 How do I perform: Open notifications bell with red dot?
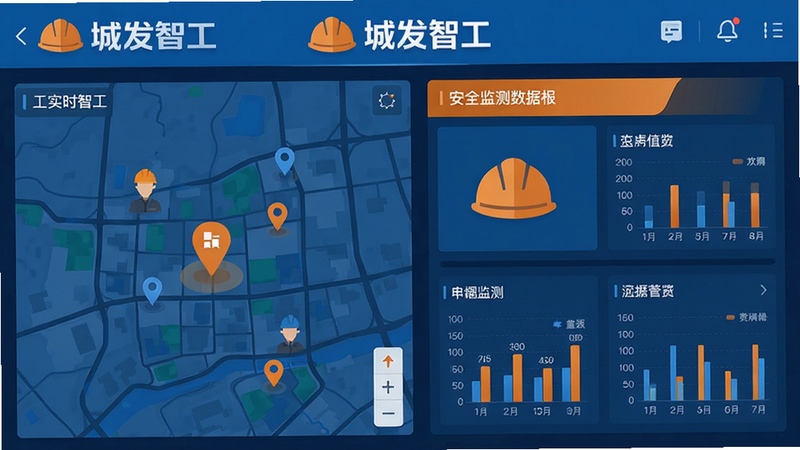point(728,31)
